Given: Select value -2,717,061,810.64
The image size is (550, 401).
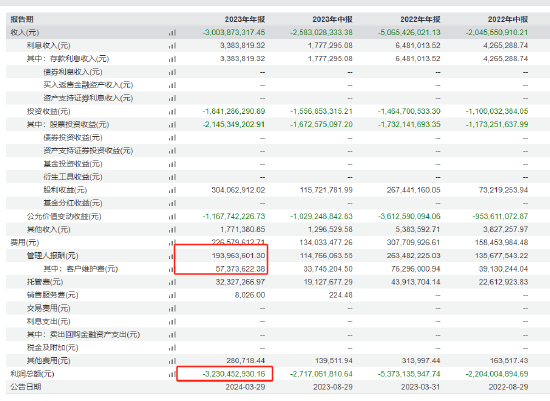Looking at the screenshot, I should click(321, 374).
